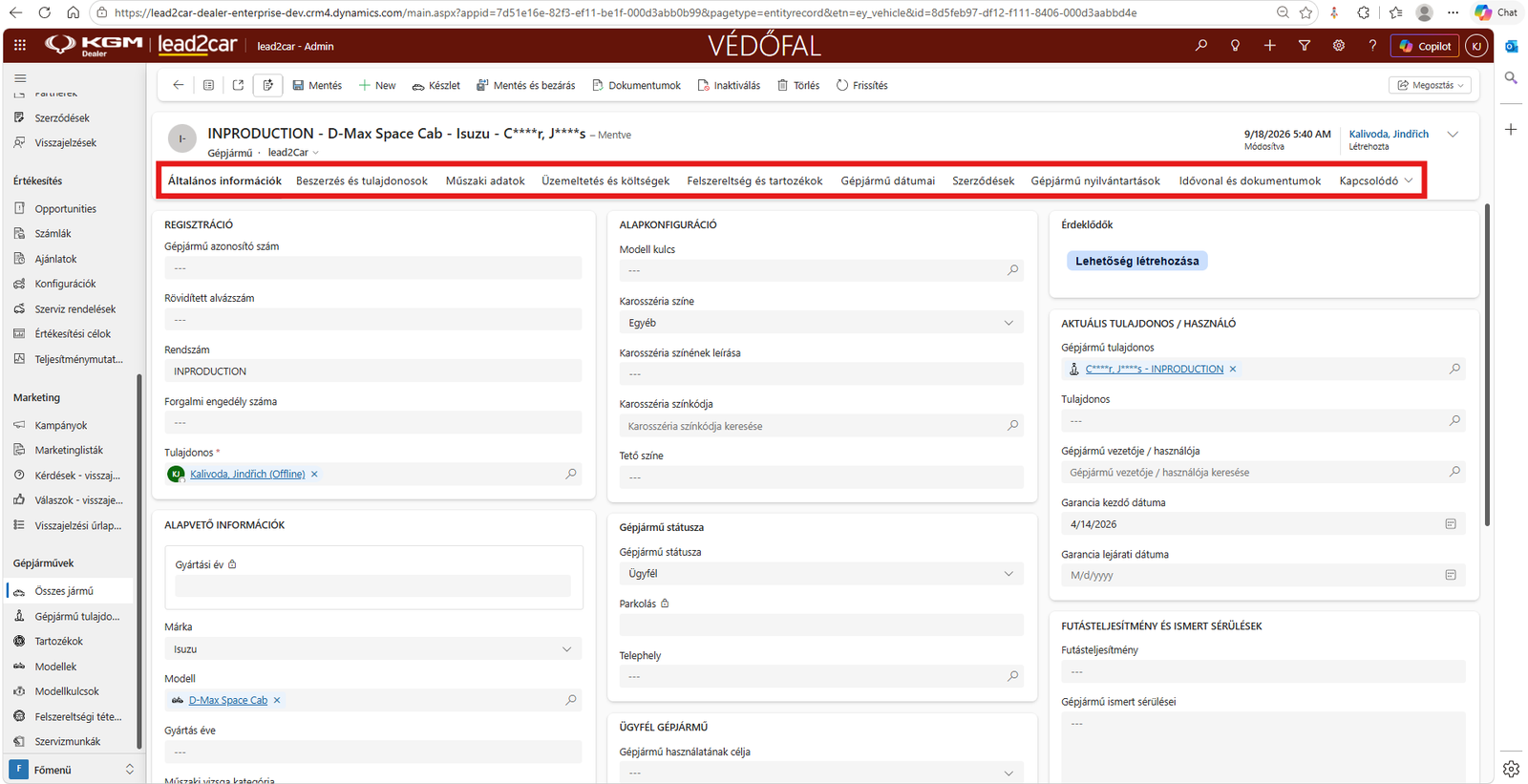Open the lightbulb assistant icon
Screen dimensions: 1528x784
(1236, 45)
